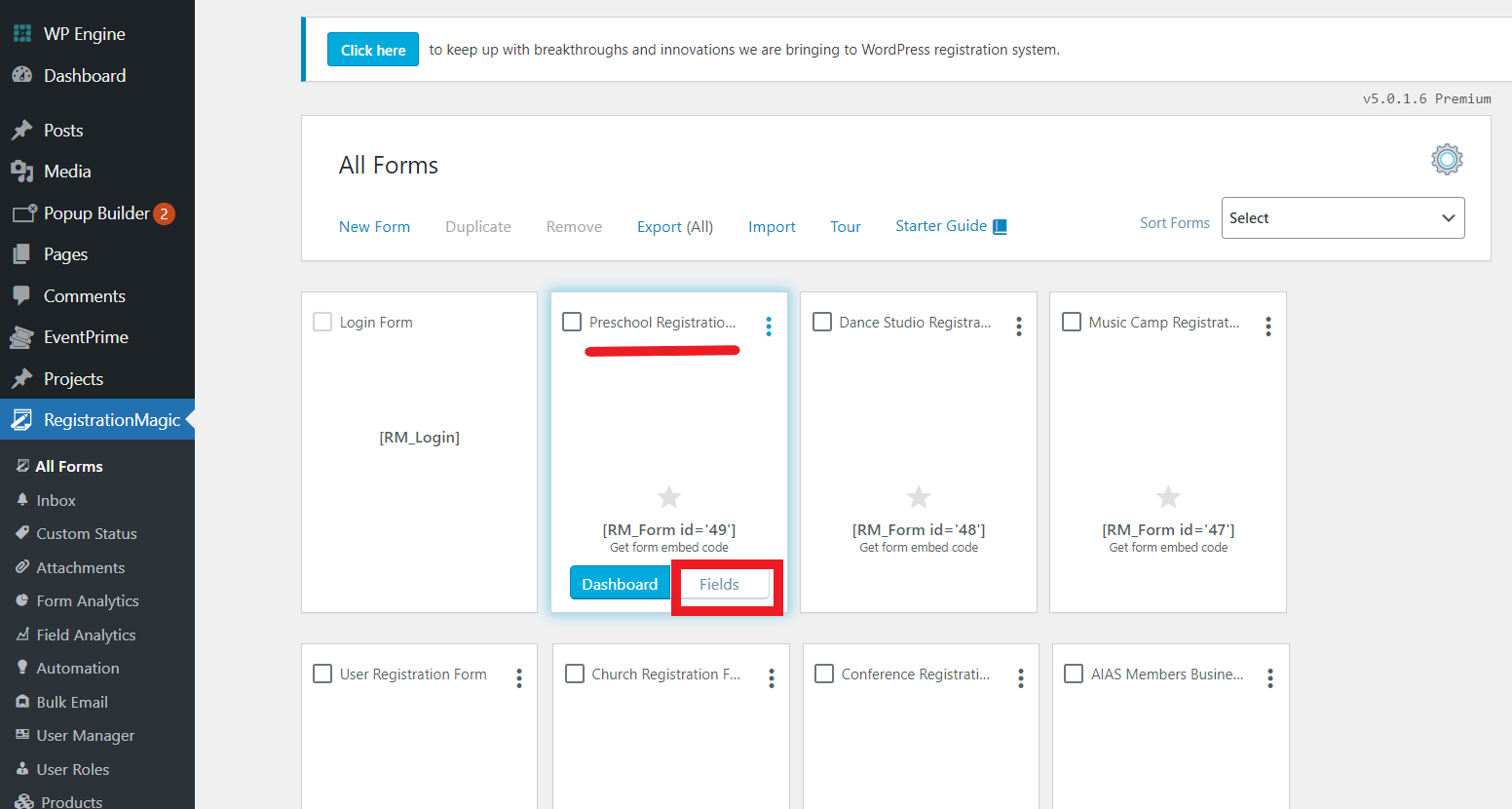Click the Dashboard gauge icon in sidebar

(21, 75)
